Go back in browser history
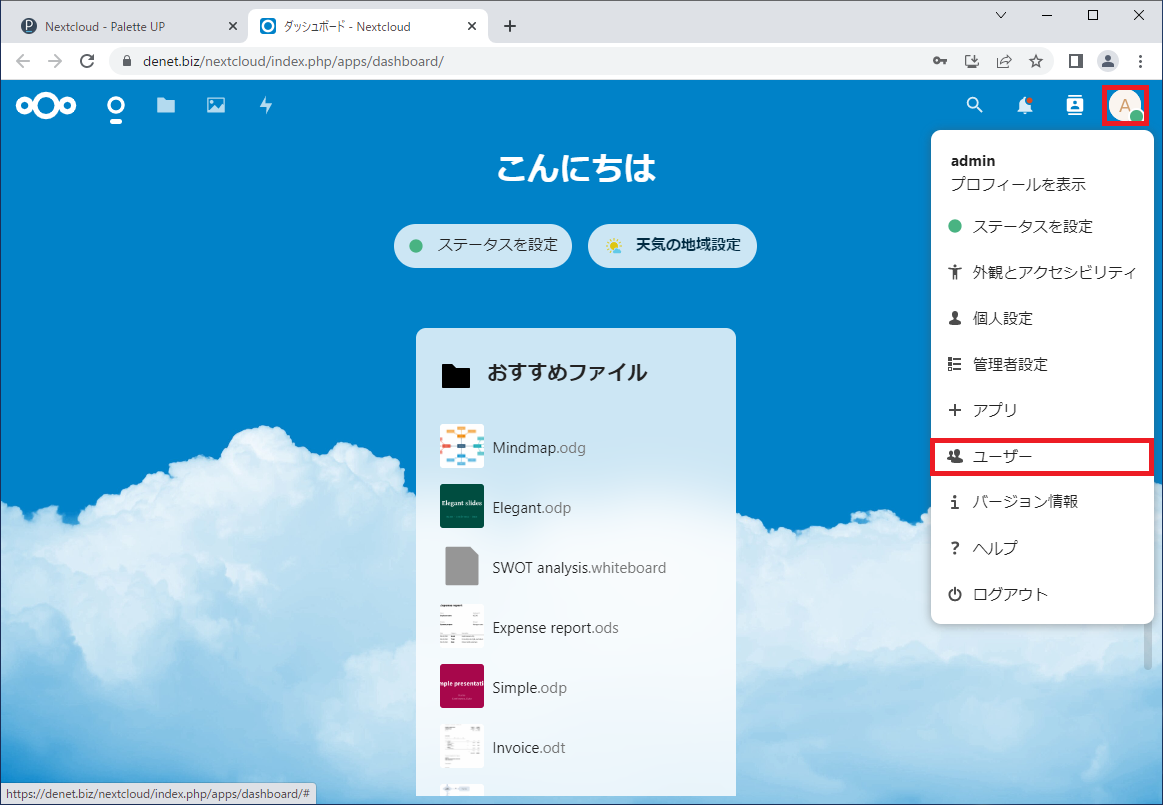 [23, 61]
